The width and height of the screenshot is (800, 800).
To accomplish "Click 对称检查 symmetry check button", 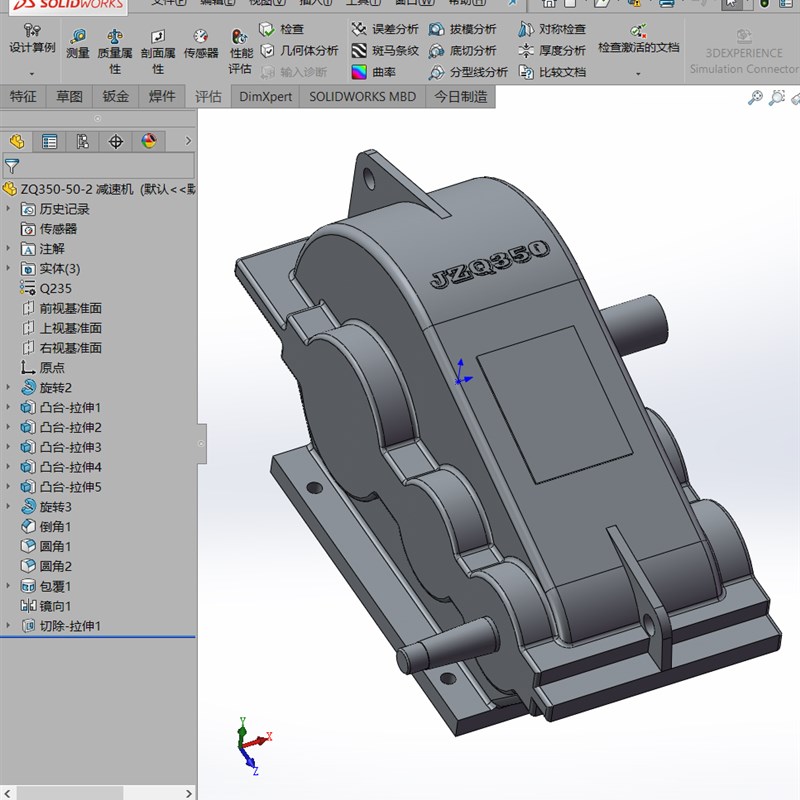I will point(553,29).
